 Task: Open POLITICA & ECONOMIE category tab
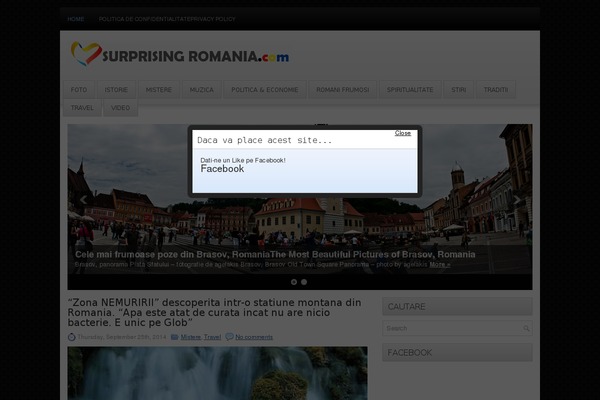coord(265,90)
